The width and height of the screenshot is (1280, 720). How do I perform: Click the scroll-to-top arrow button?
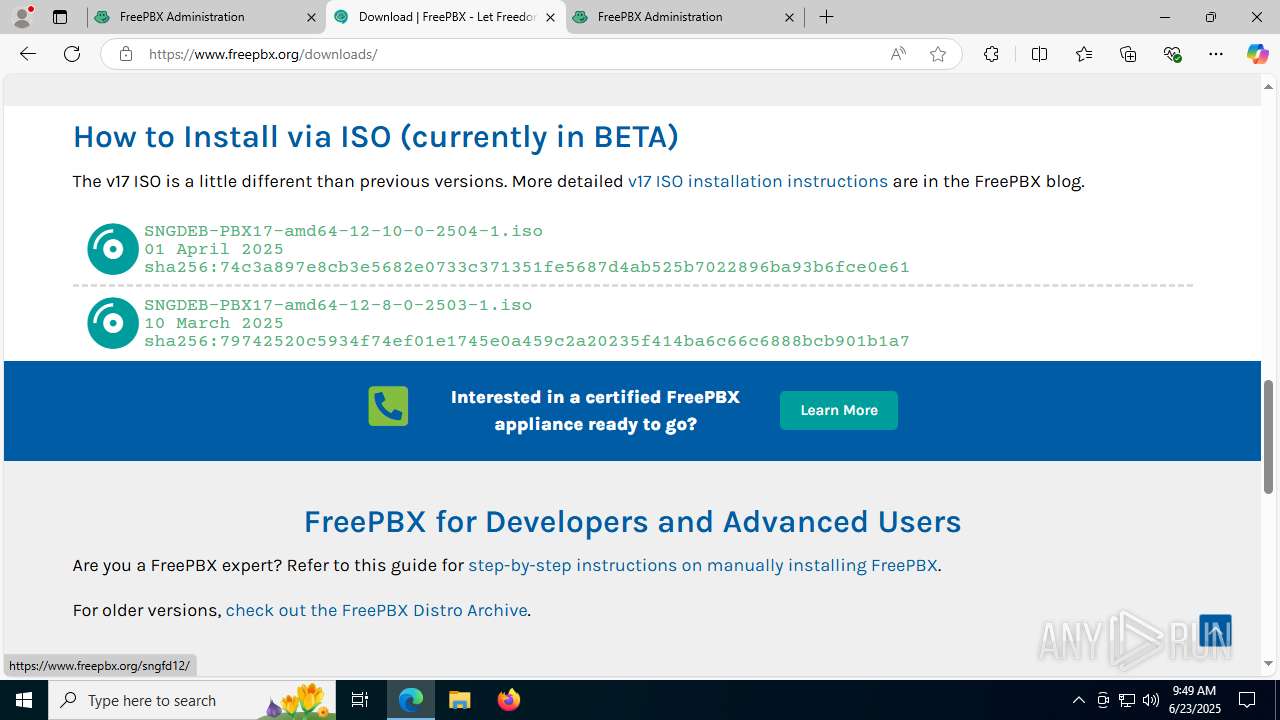point(1215,631)
